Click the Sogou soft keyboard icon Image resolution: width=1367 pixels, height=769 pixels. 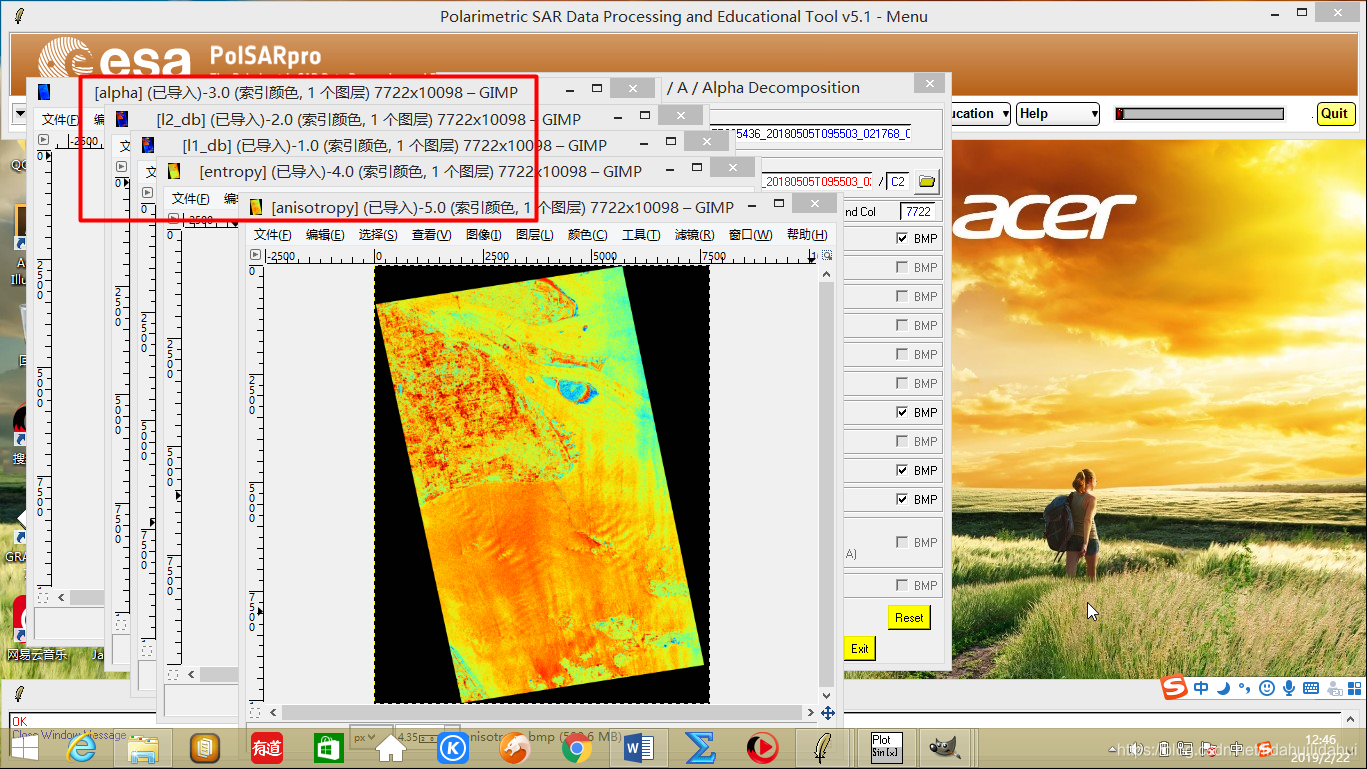pyautogui.click(x=1311, y=688)
